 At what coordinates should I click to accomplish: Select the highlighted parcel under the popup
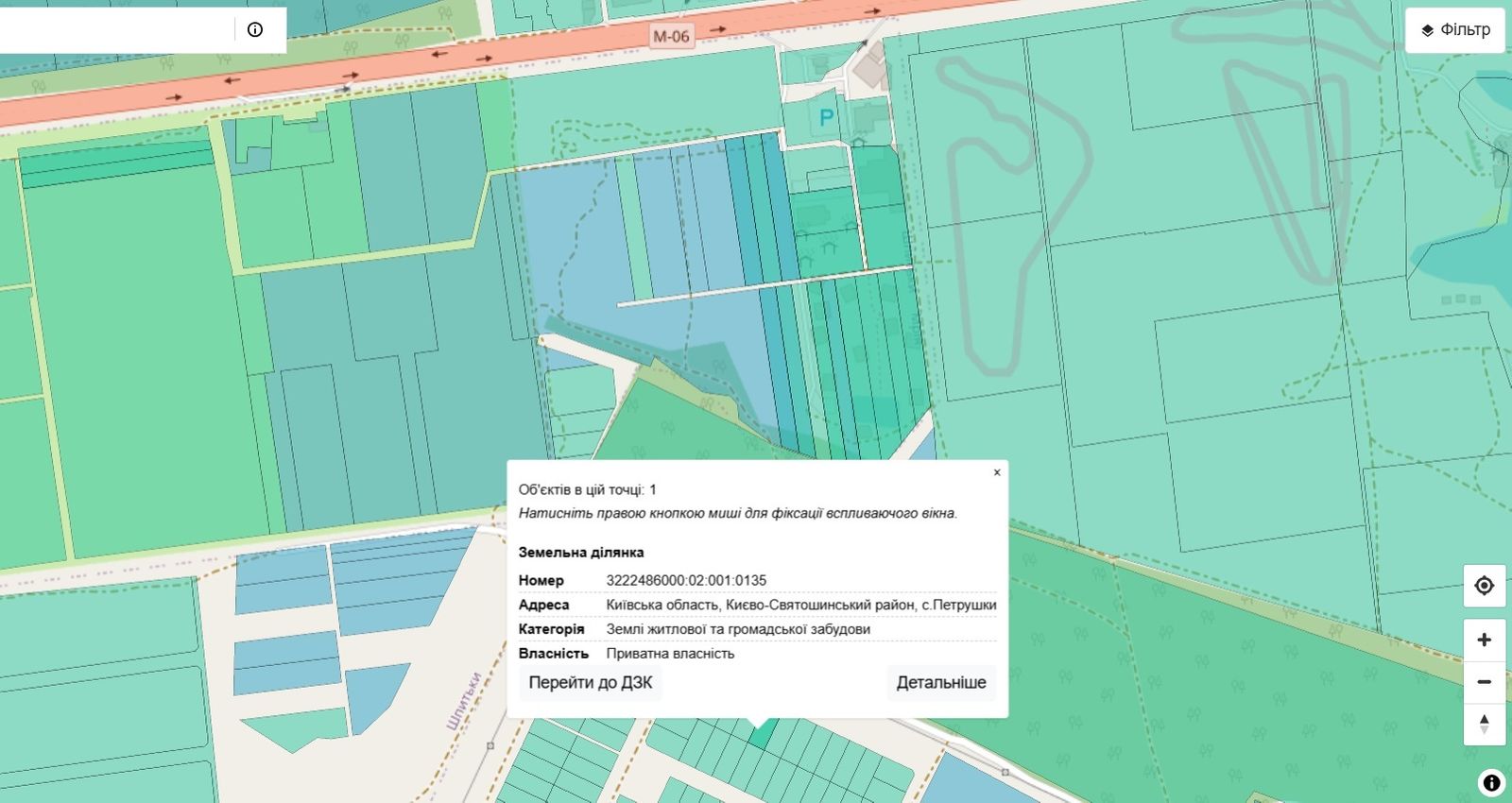click(762, 733)
